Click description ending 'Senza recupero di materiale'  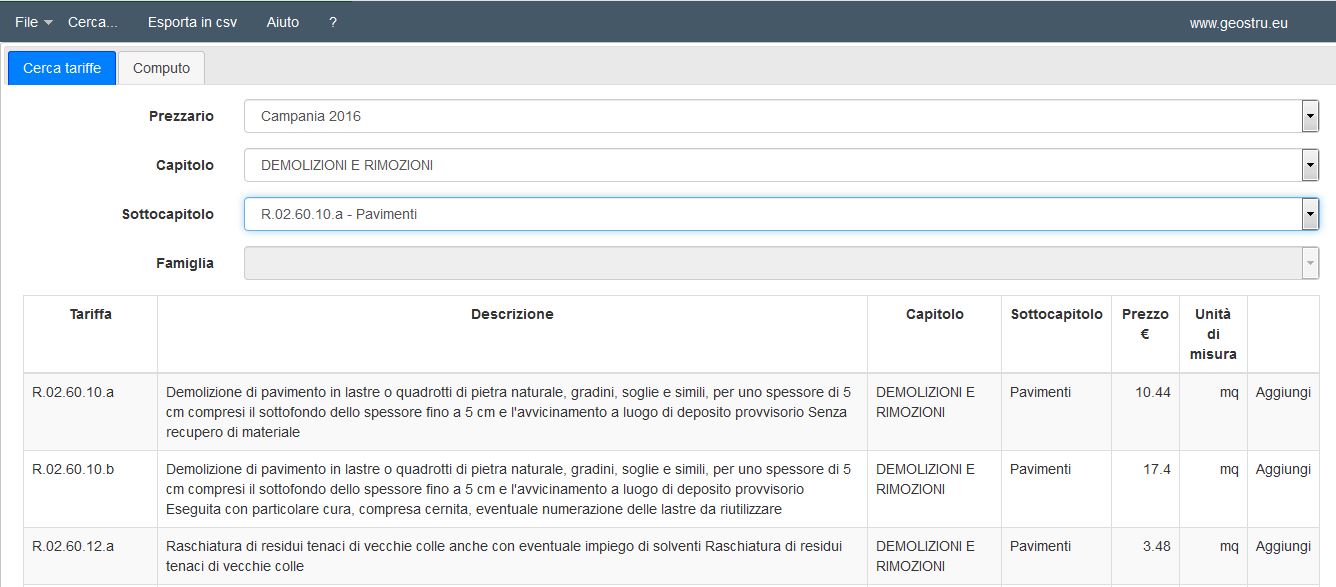[x=509, y=412]
